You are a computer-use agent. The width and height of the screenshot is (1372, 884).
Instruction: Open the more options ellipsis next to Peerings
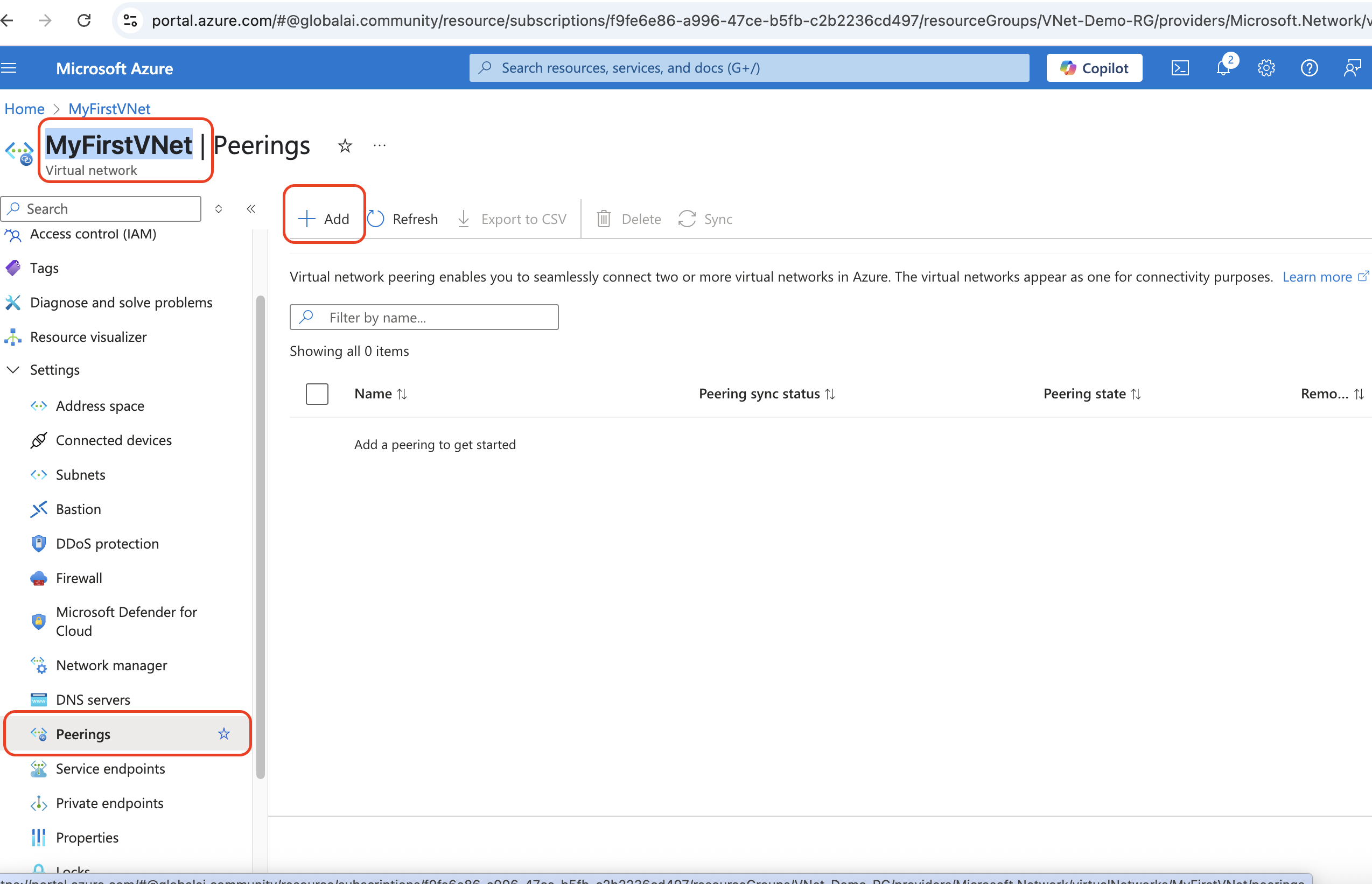click(x=380, y=146)
